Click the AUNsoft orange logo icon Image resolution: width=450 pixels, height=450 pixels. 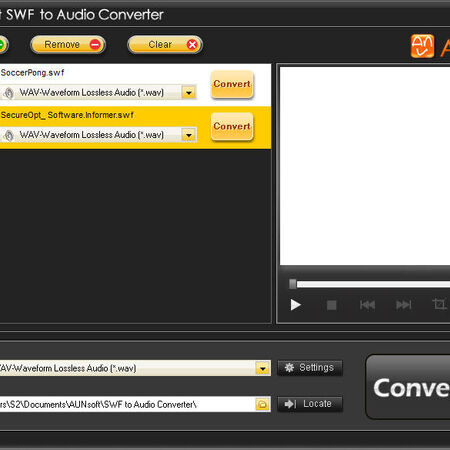tap(422, 46)
